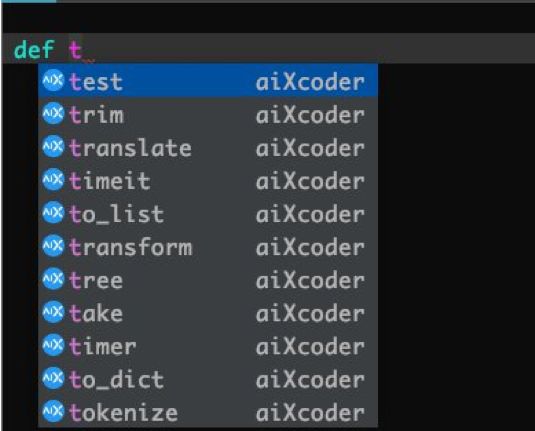Select the timer completion entry
Image resolution: width=535 pixels, height=431 pixels.
coord(208,346)
